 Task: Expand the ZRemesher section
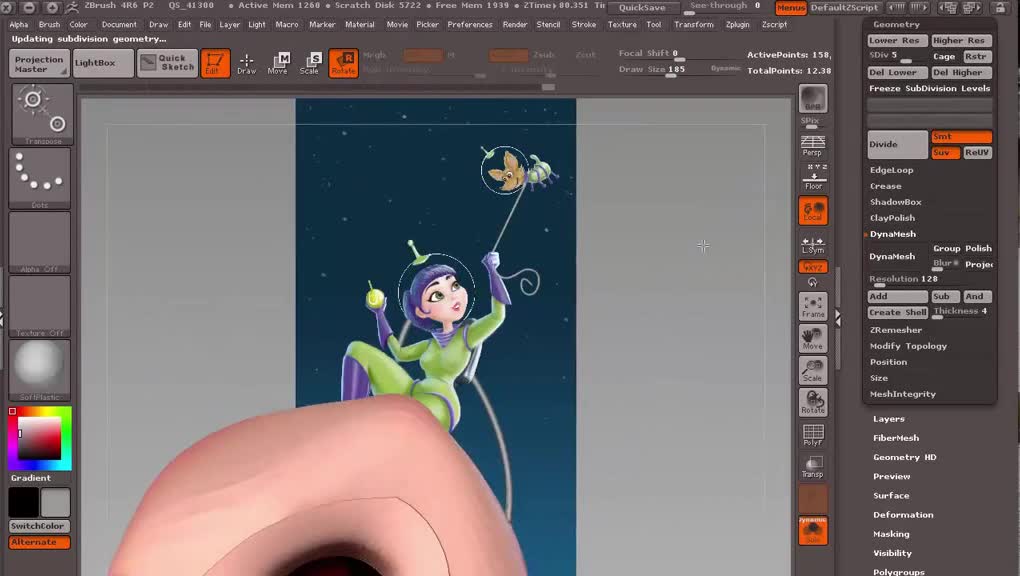pos(895,330)
